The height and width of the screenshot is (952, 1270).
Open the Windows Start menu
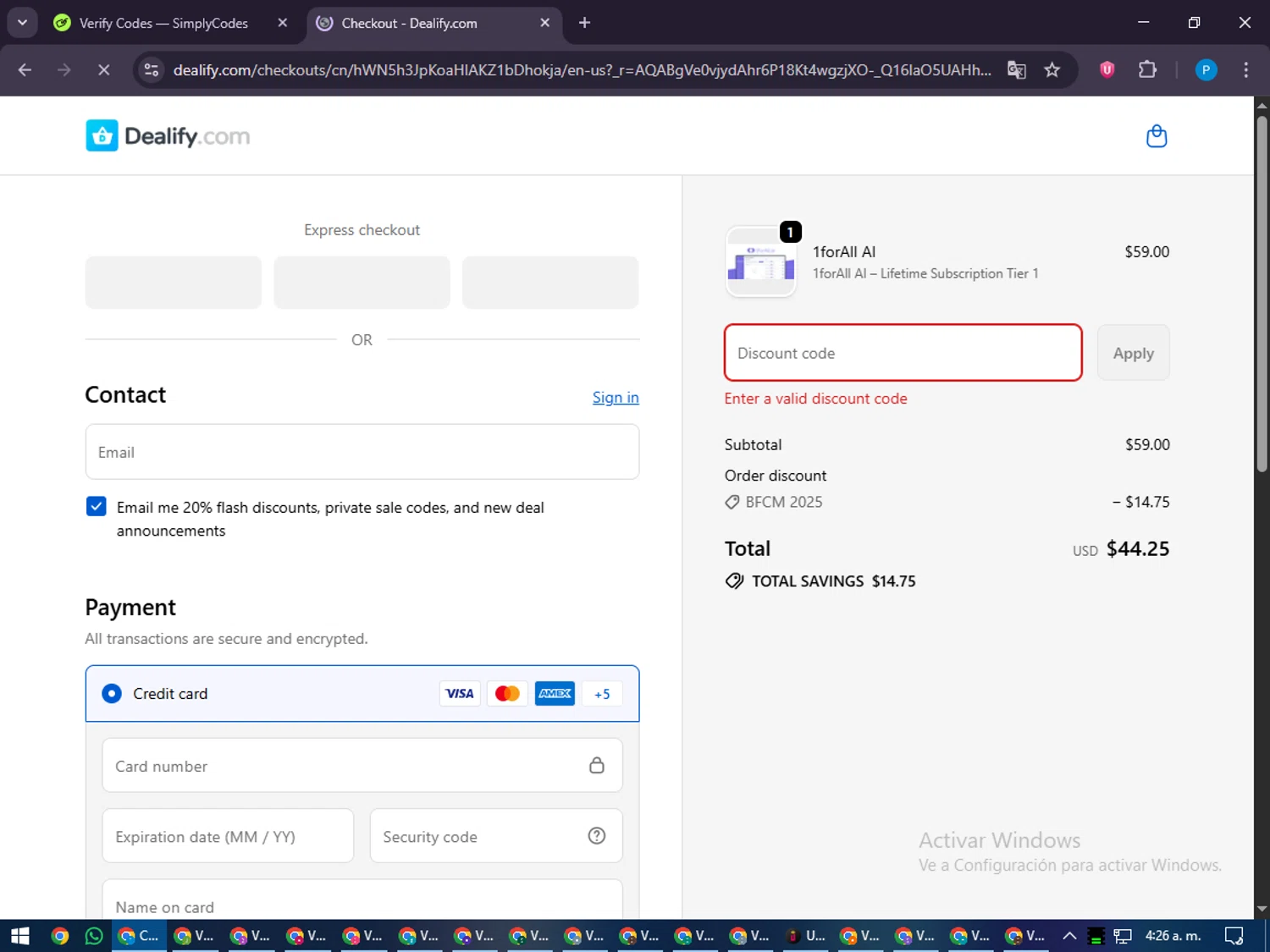click(19, 936)
